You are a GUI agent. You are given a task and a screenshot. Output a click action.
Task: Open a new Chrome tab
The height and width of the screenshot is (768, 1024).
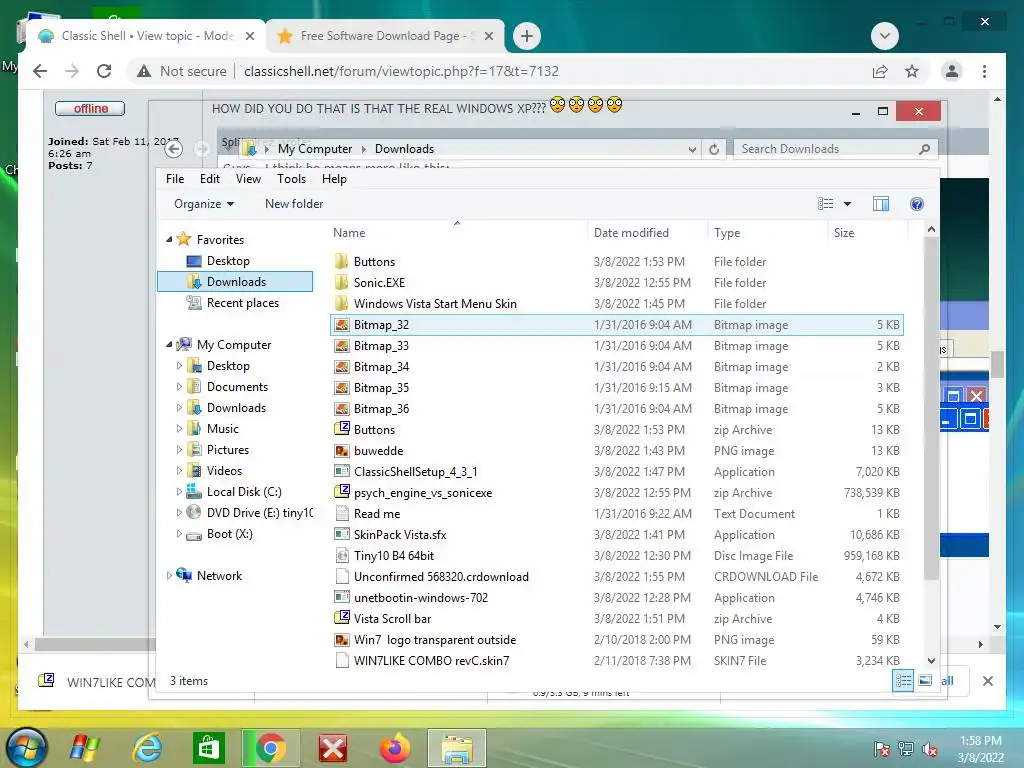527,36
